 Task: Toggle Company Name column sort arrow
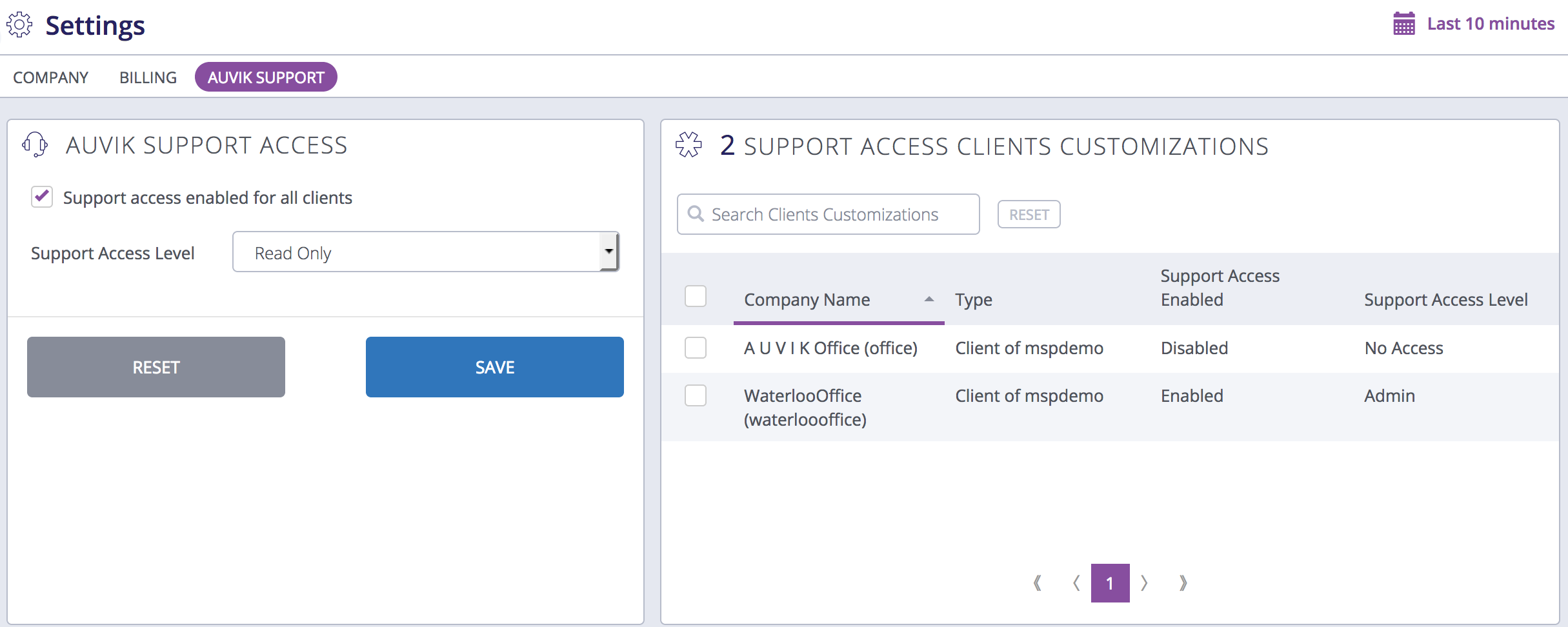click(x=929, y=299)
